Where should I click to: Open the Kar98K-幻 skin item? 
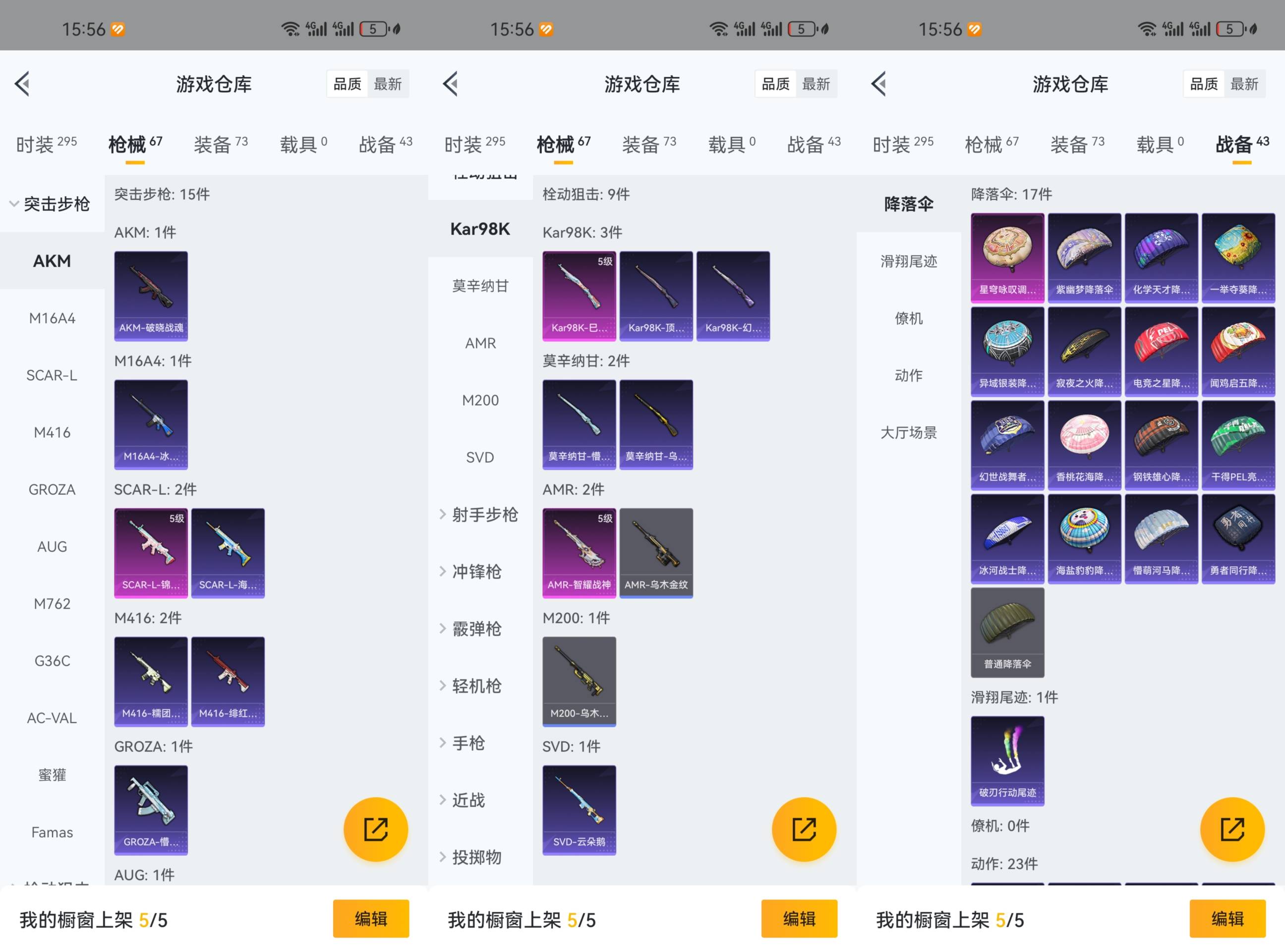[x=734, y=296]
